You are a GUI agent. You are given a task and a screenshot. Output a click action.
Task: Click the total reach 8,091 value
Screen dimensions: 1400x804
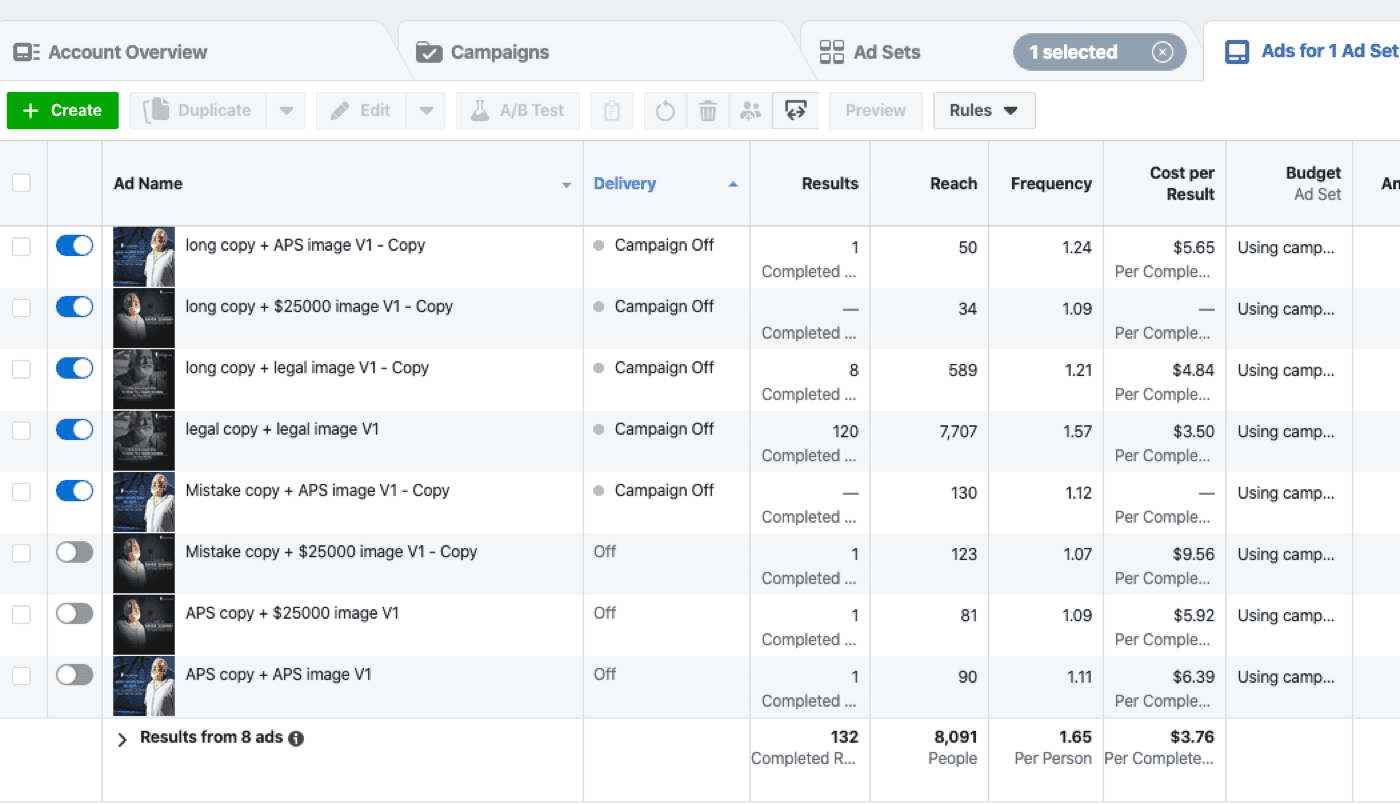956,737
